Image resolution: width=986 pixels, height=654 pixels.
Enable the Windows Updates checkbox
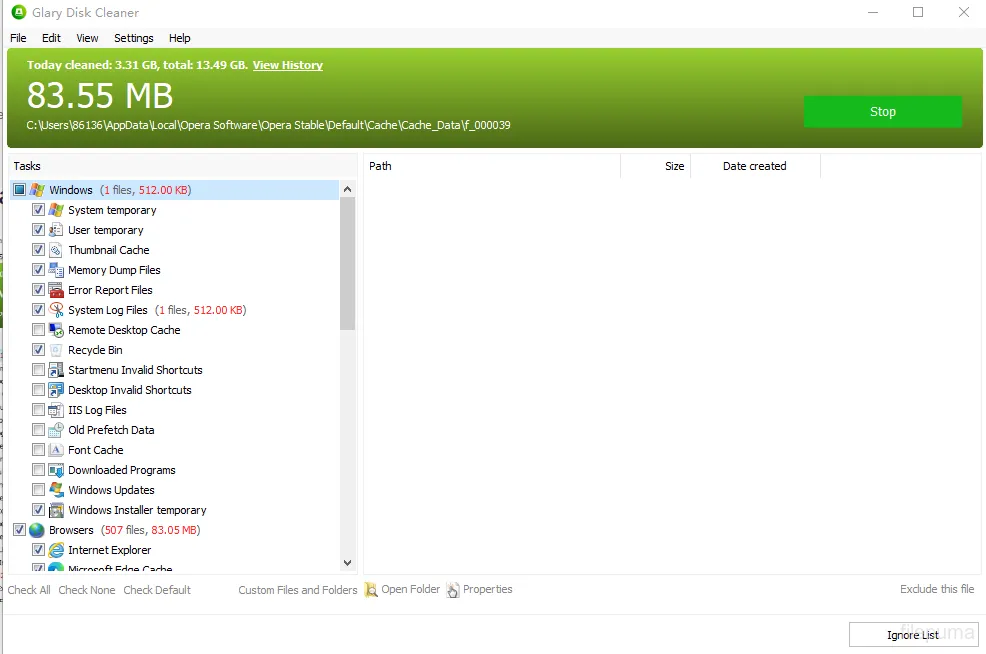[38, 490]
